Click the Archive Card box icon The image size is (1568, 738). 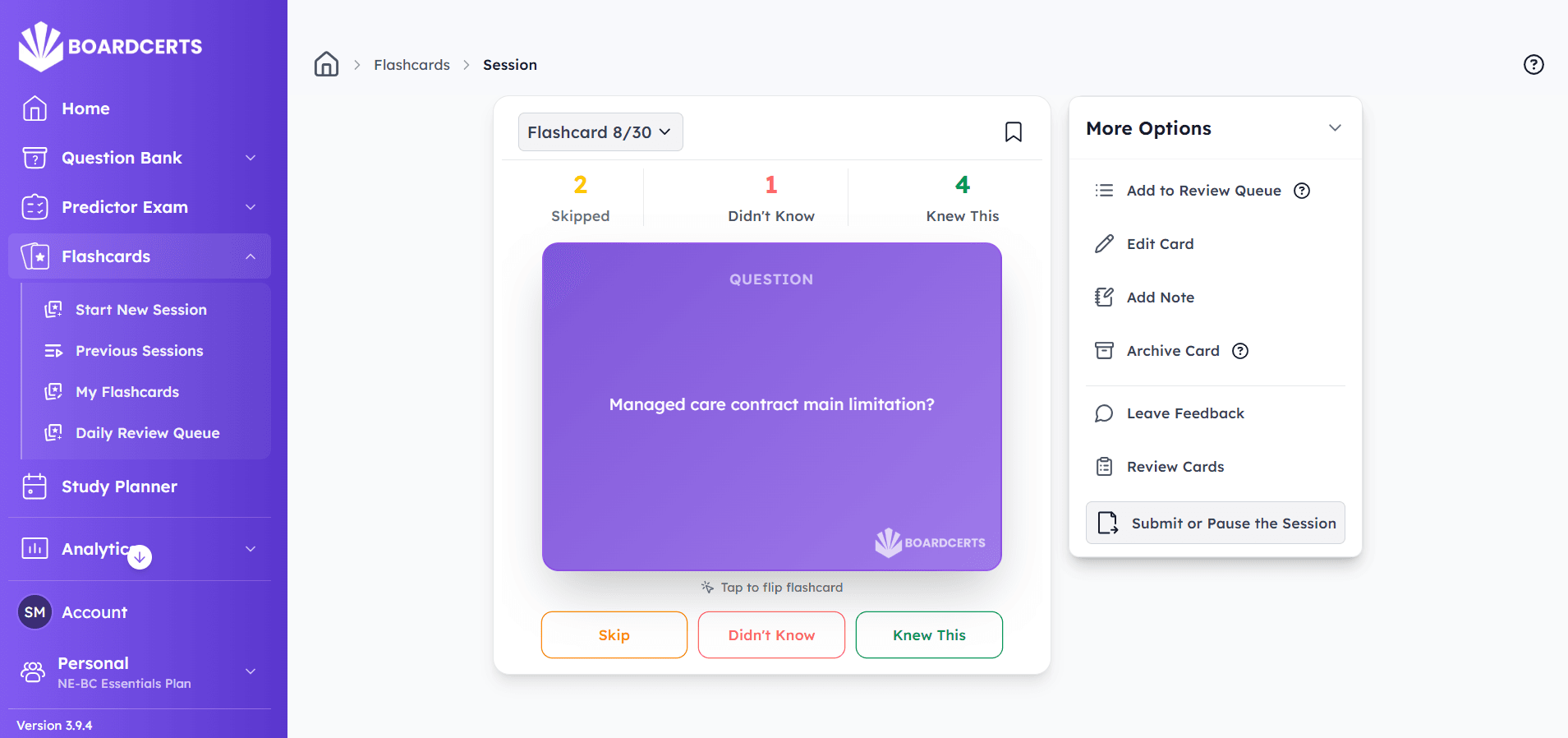(x=1104, y=351)
